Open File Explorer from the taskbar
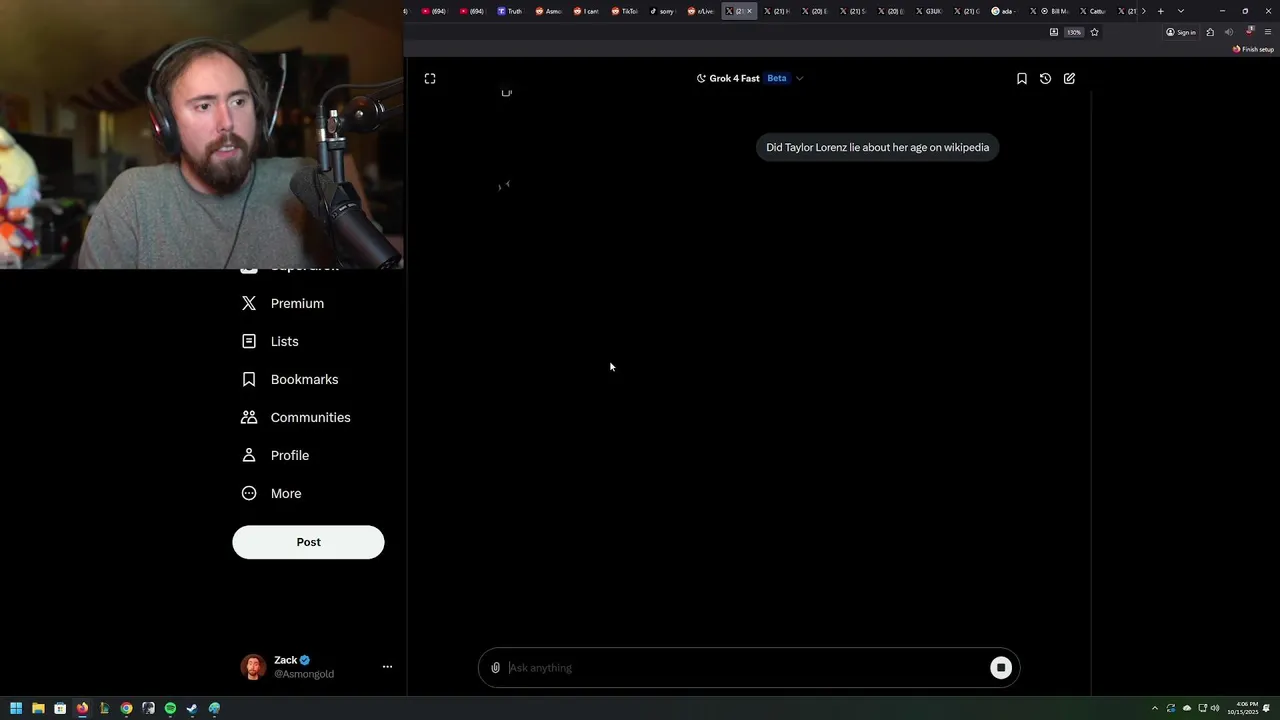Image resolution: width=1280 pixels, height=720 pixels. 38,708
